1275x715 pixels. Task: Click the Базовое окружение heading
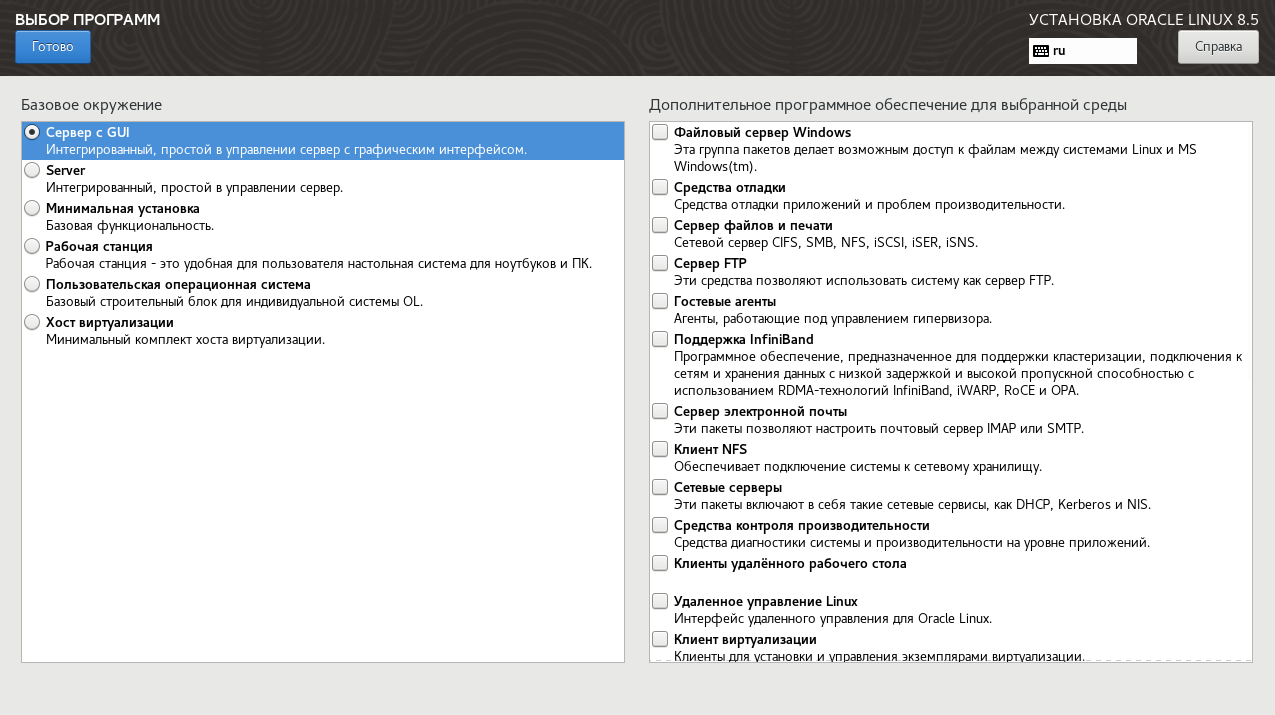pyautogui.click(x=91, y=105)
